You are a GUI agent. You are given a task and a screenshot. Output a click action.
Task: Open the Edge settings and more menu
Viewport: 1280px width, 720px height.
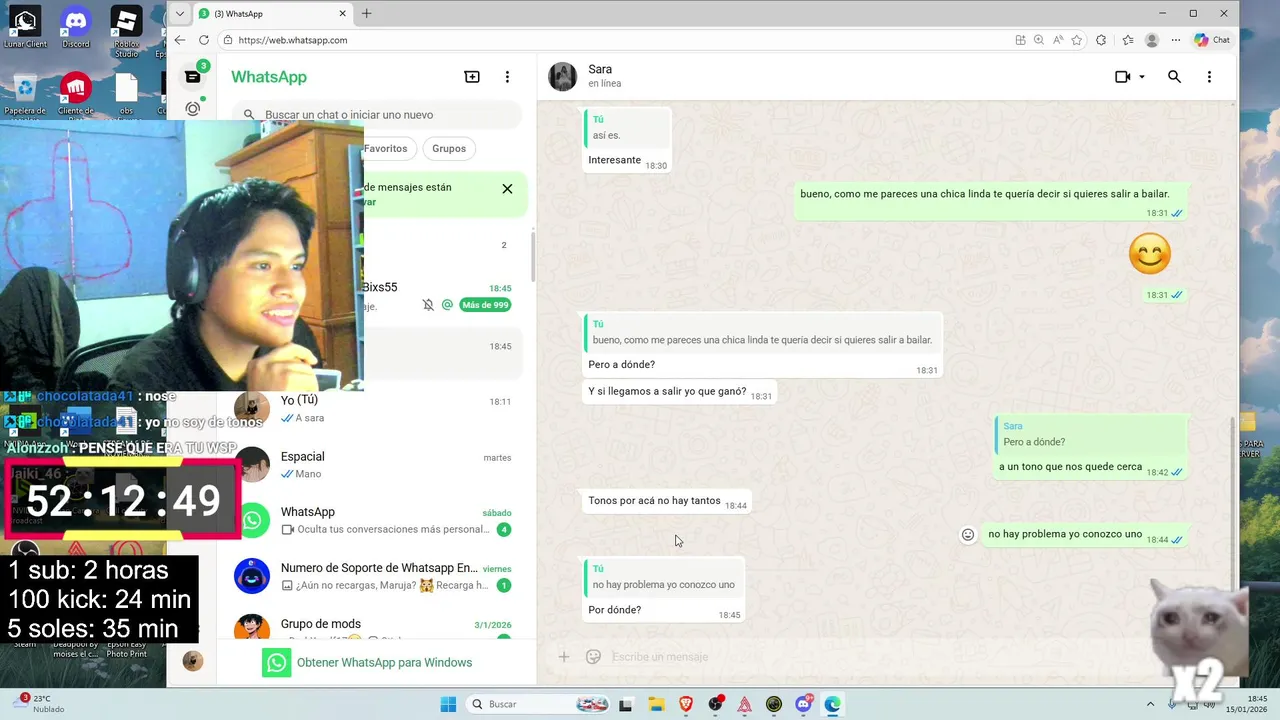click(1176, 40)
